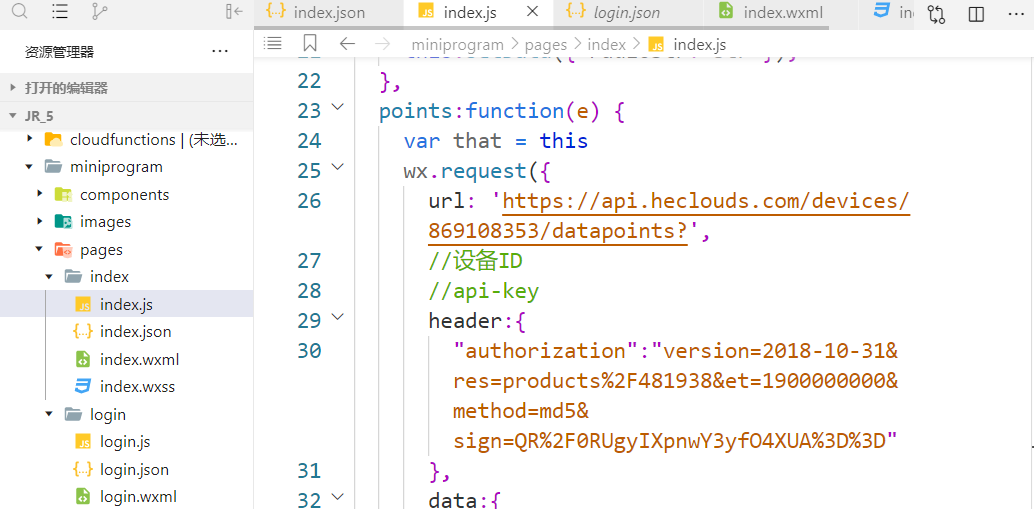Screen dimensions: 1034x509
Task: Follow the api.heclouds.com URL link
Action: point(669,215)
